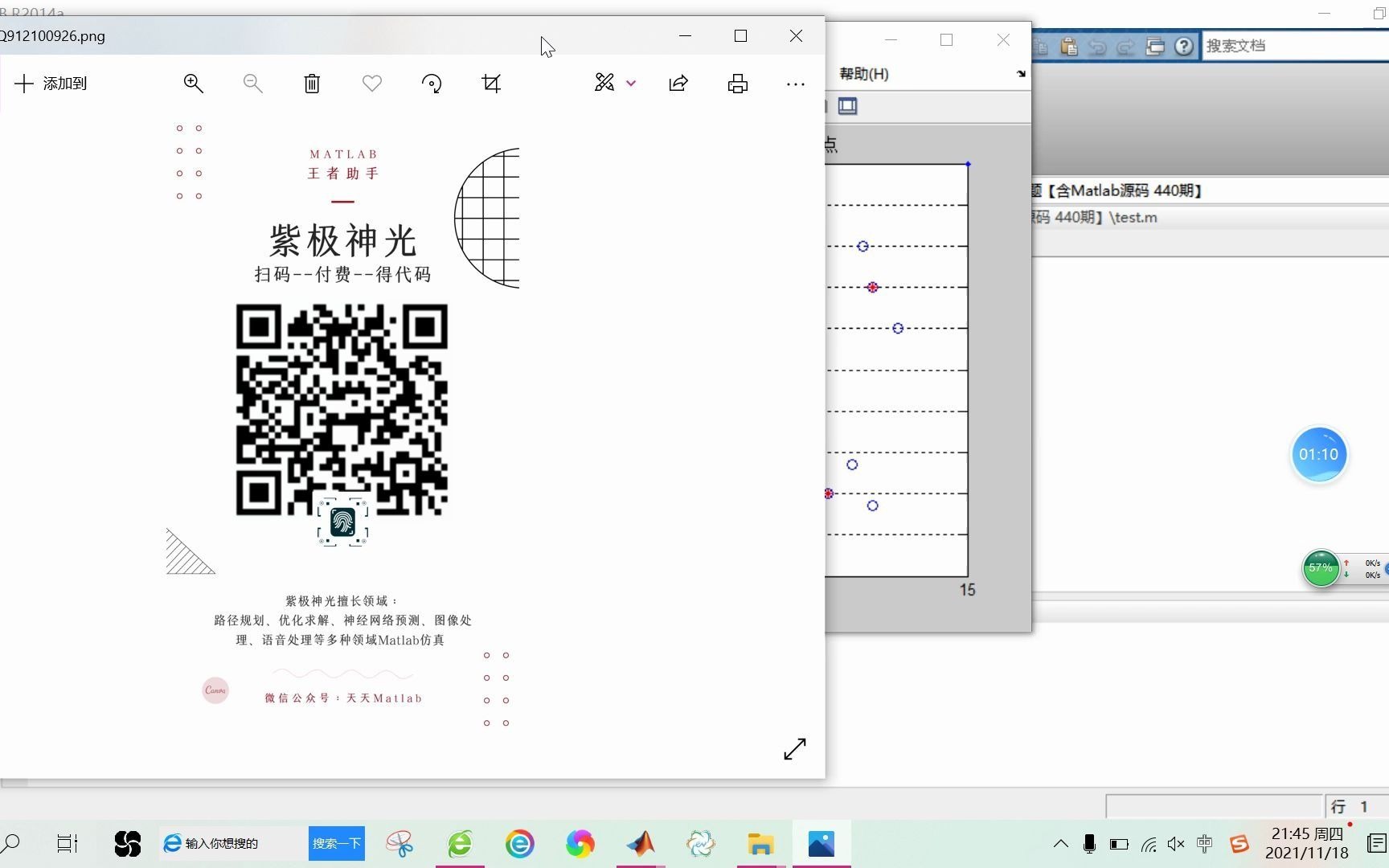Open the colorful ring Edge-style browser icon
Screen dimensions: 1389x868
point(520,844)
